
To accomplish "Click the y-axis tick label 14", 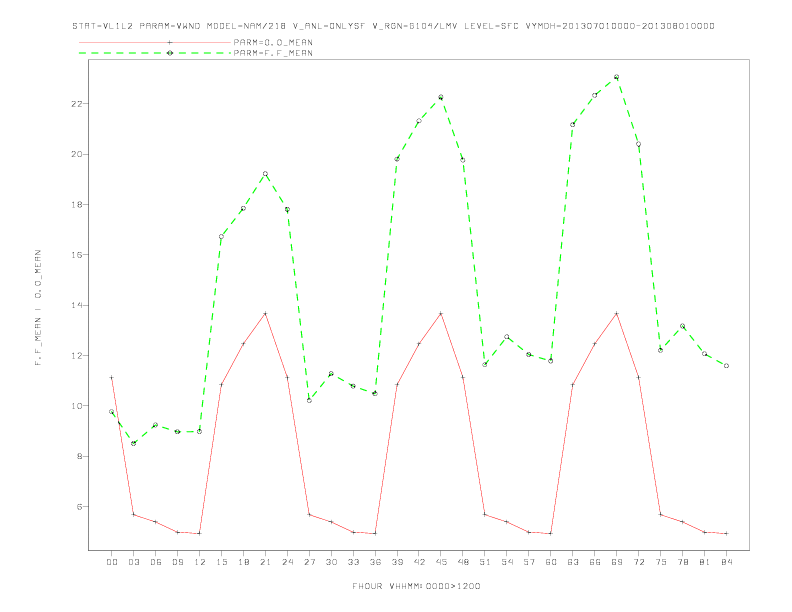I will click(78, 305).
